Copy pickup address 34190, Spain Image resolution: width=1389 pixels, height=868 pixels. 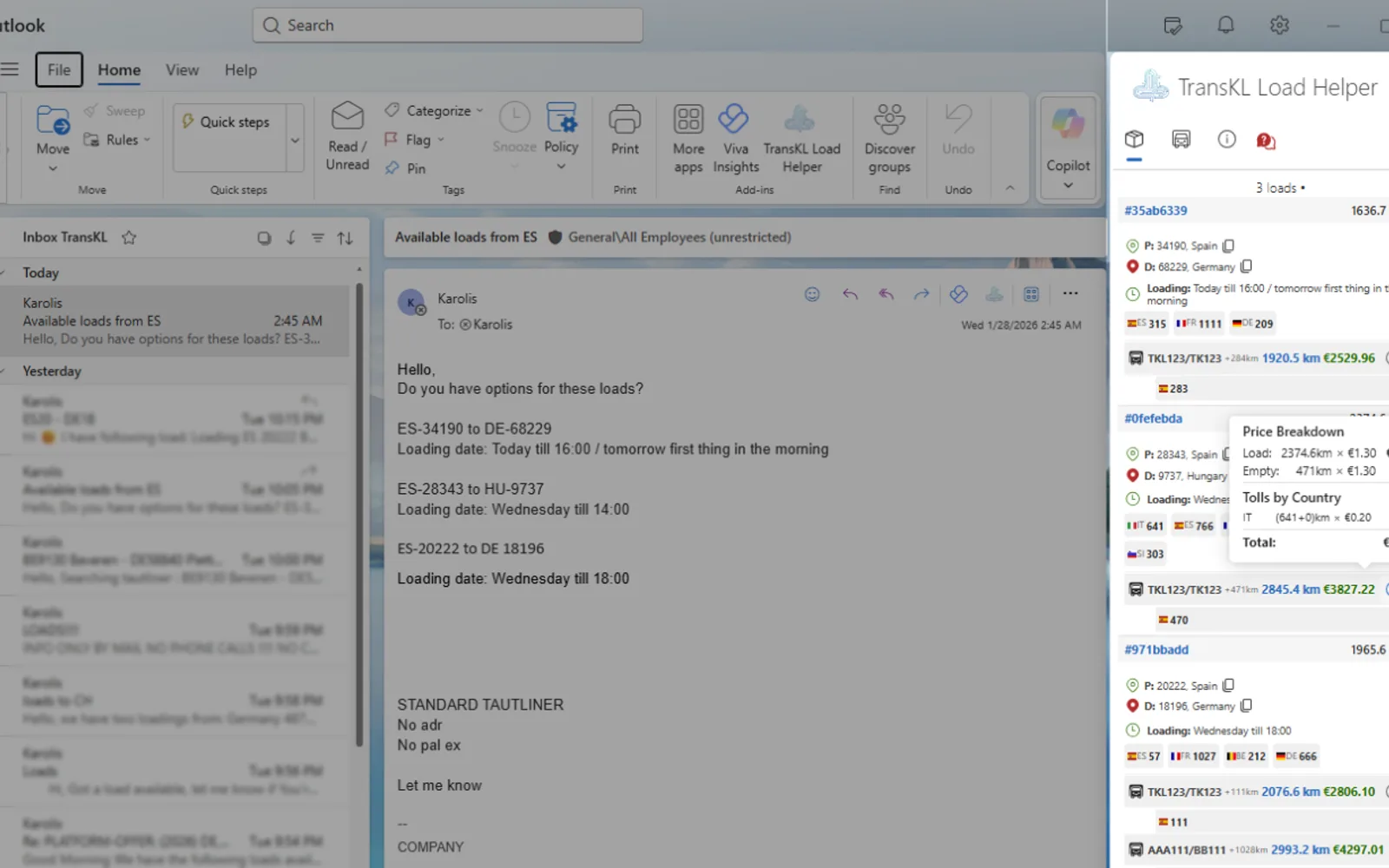[x=1228, y=246]
